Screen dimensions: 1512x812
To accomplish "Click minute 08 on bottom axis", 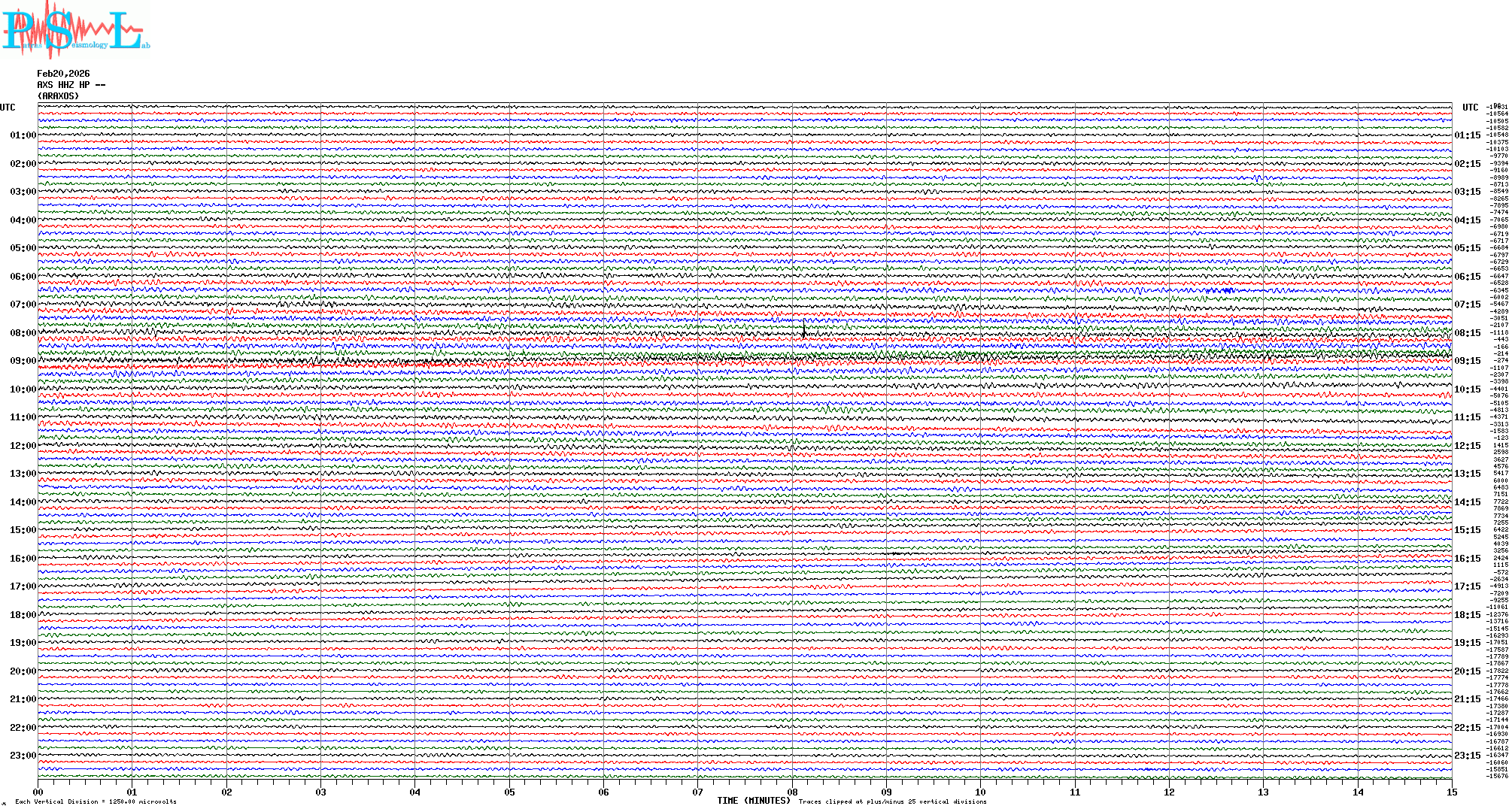I will coord(792,792).
